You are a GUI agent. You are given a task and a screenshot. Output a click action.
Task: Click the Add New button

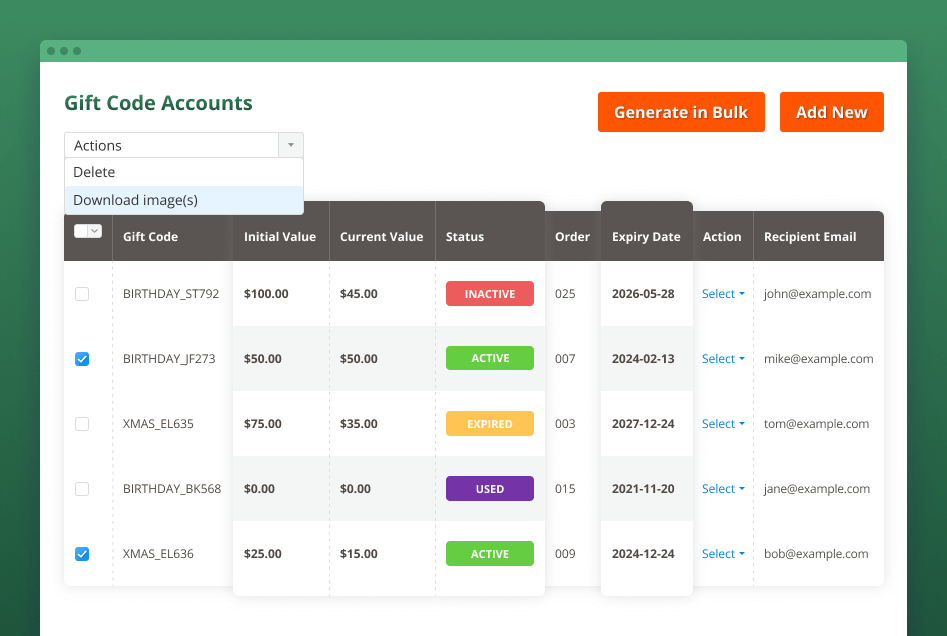point(831,112)
